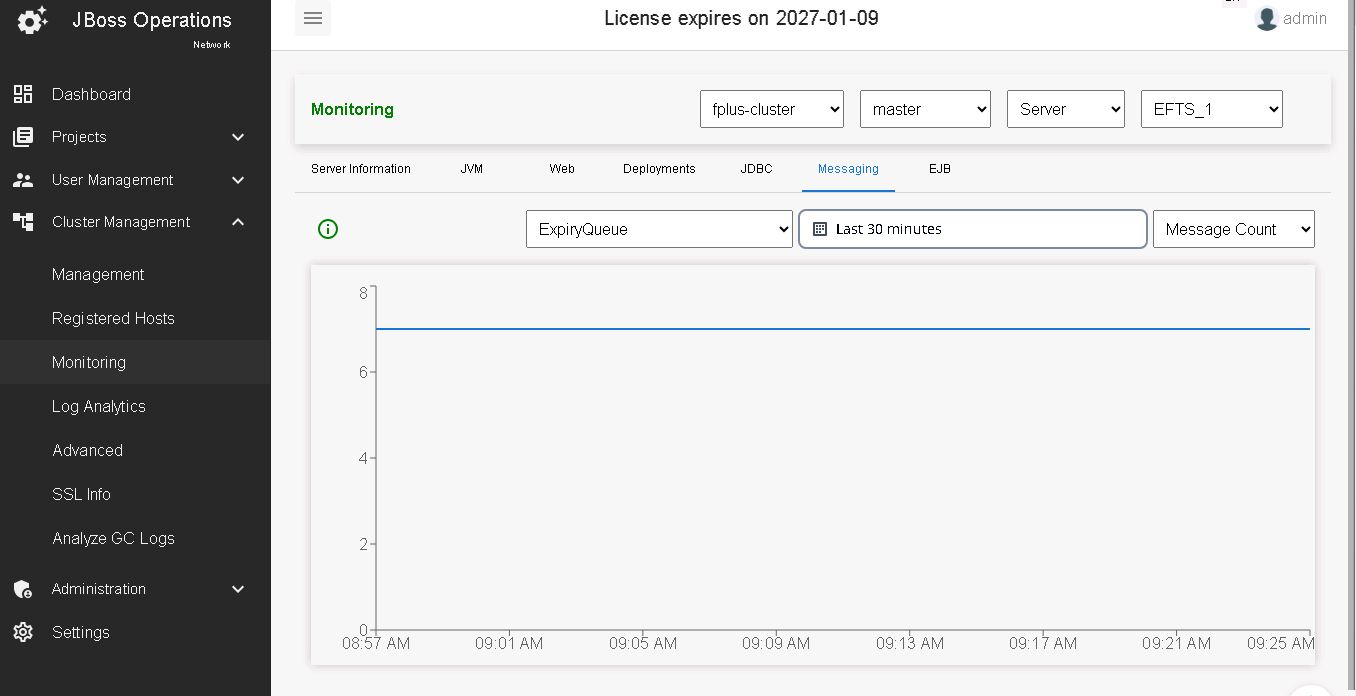Click the User Management people icon

point(23,180)
